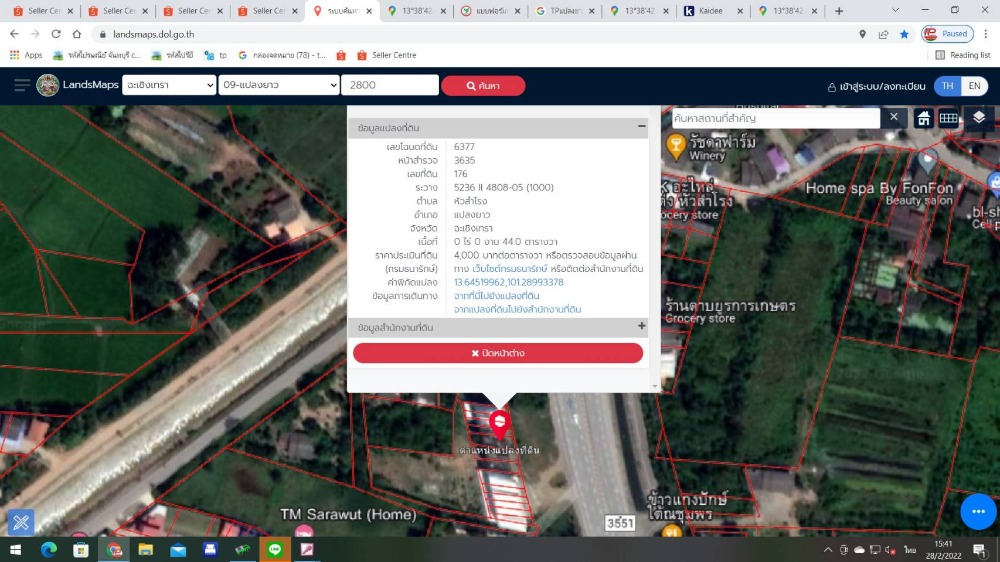Bookmark page with star icon
Viewport: 1000px width, 562px height.
click(904, 34)
